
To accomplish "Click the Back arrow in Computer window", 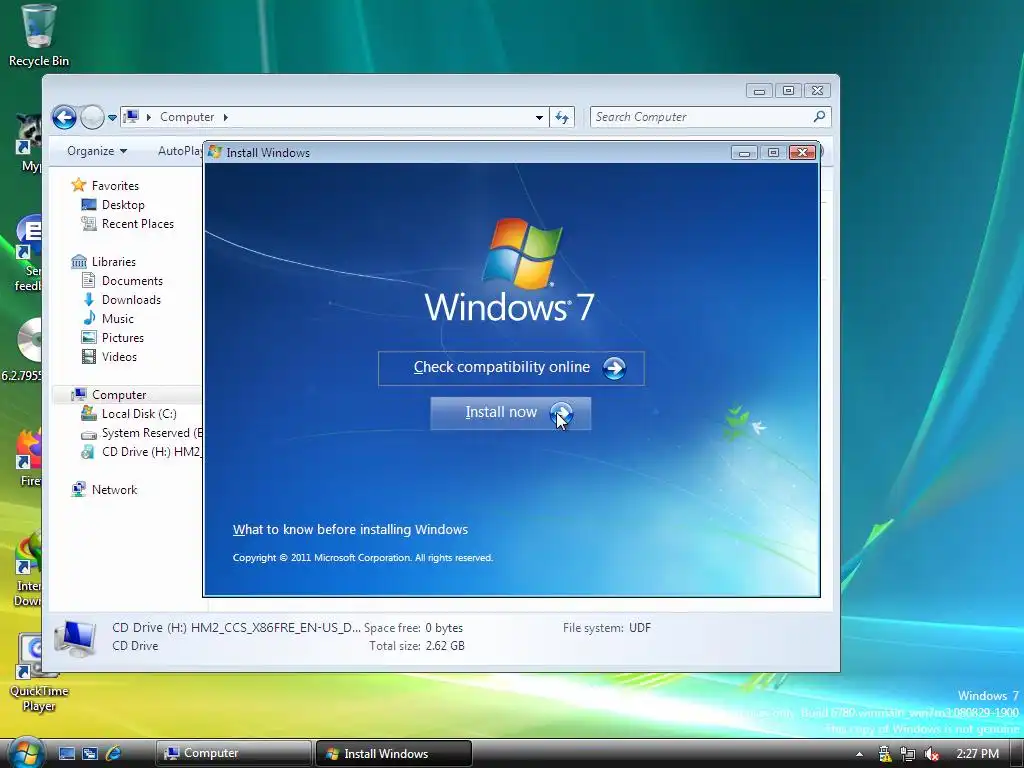I will pos(64,118).
